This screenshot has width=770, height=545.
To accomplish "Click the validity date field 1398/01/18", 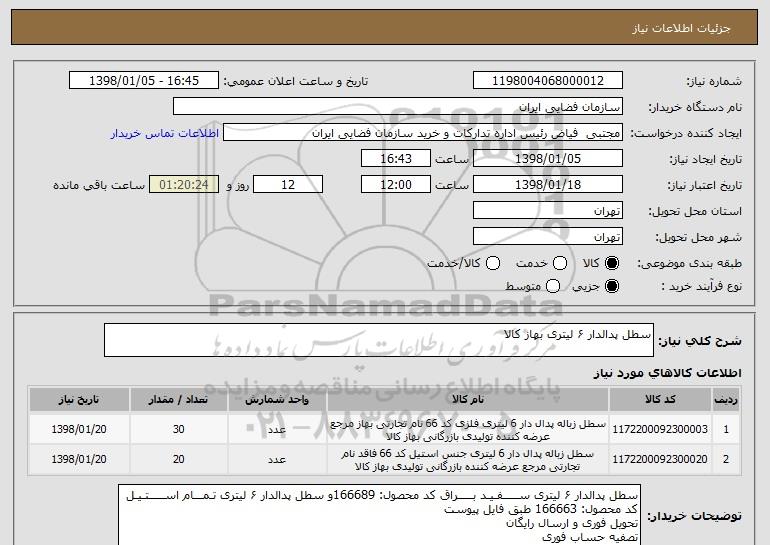I will 548,185.
